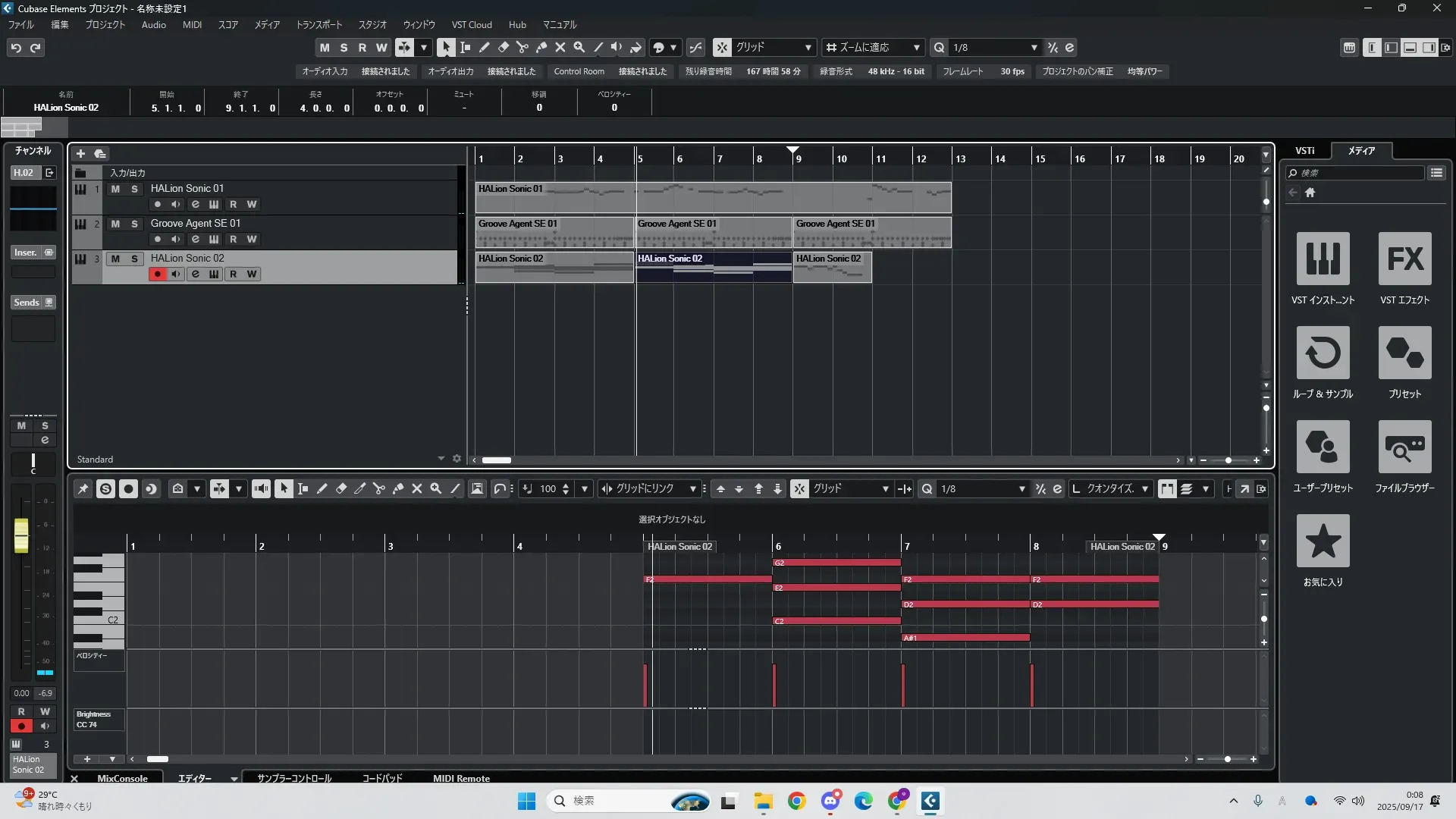Open Google Chrome from the taskbar

point(796,801)
